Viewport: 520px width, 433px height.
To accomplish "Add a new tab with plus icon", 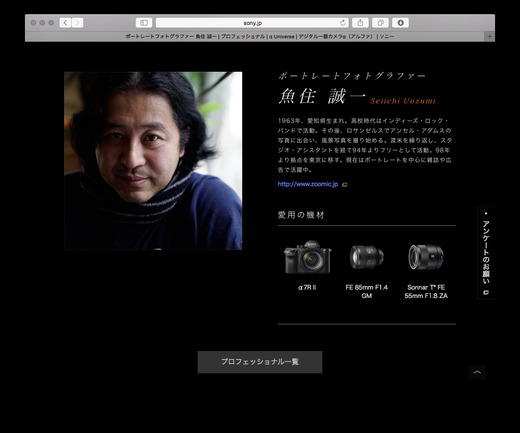I will (x=489, y=36).
